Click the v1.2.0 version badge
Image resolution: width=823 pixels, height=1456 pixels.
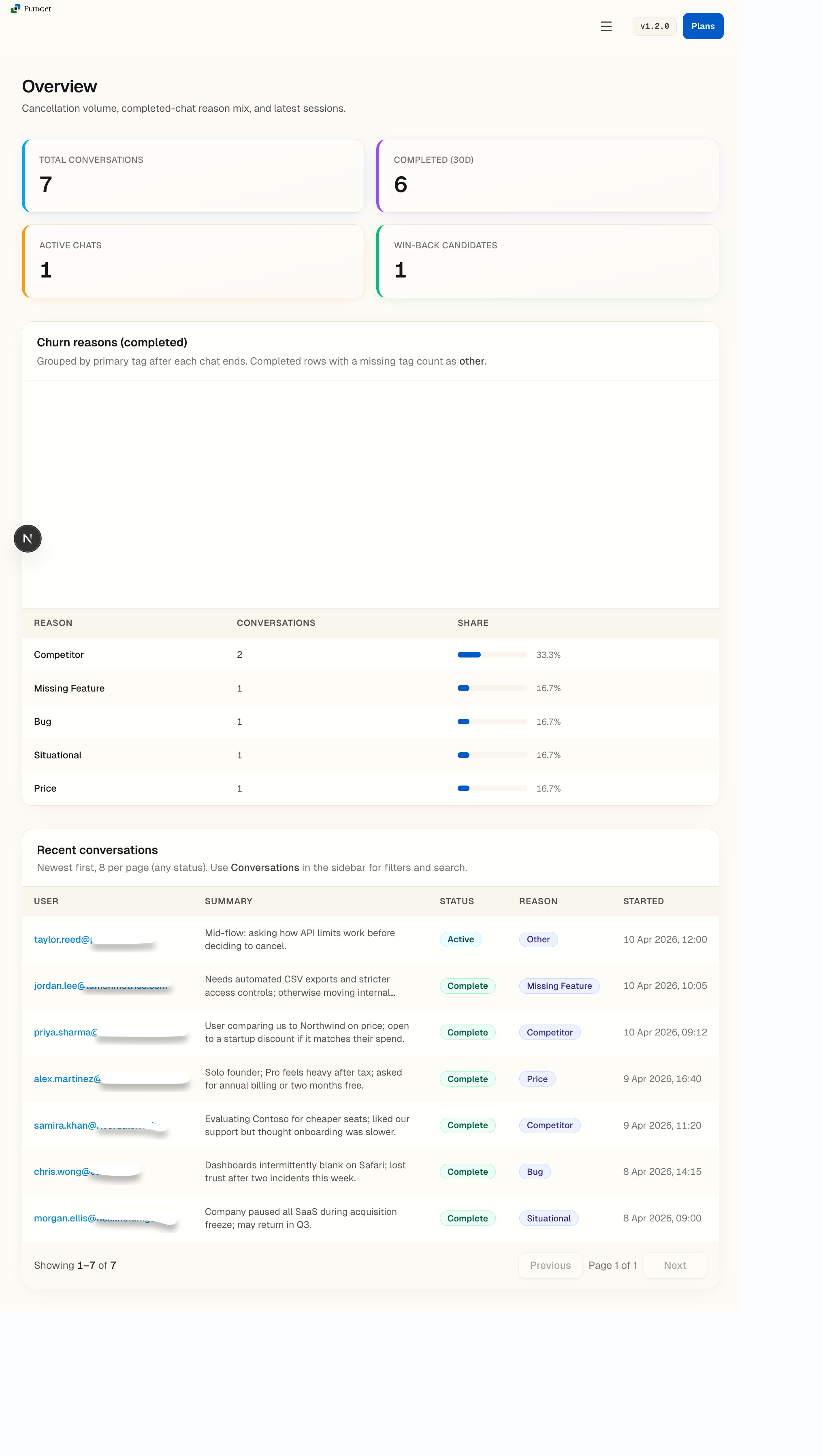(x=654, y=26)
